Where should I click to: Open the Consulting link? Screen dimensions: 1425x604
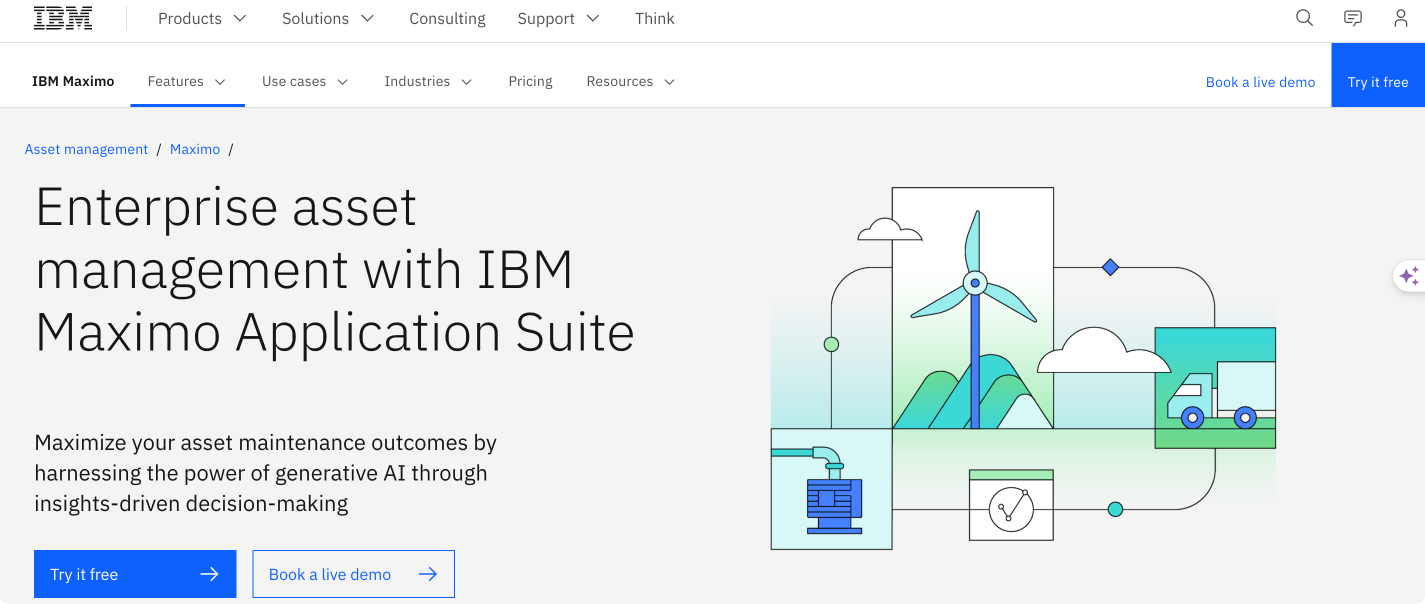[447, 18]
